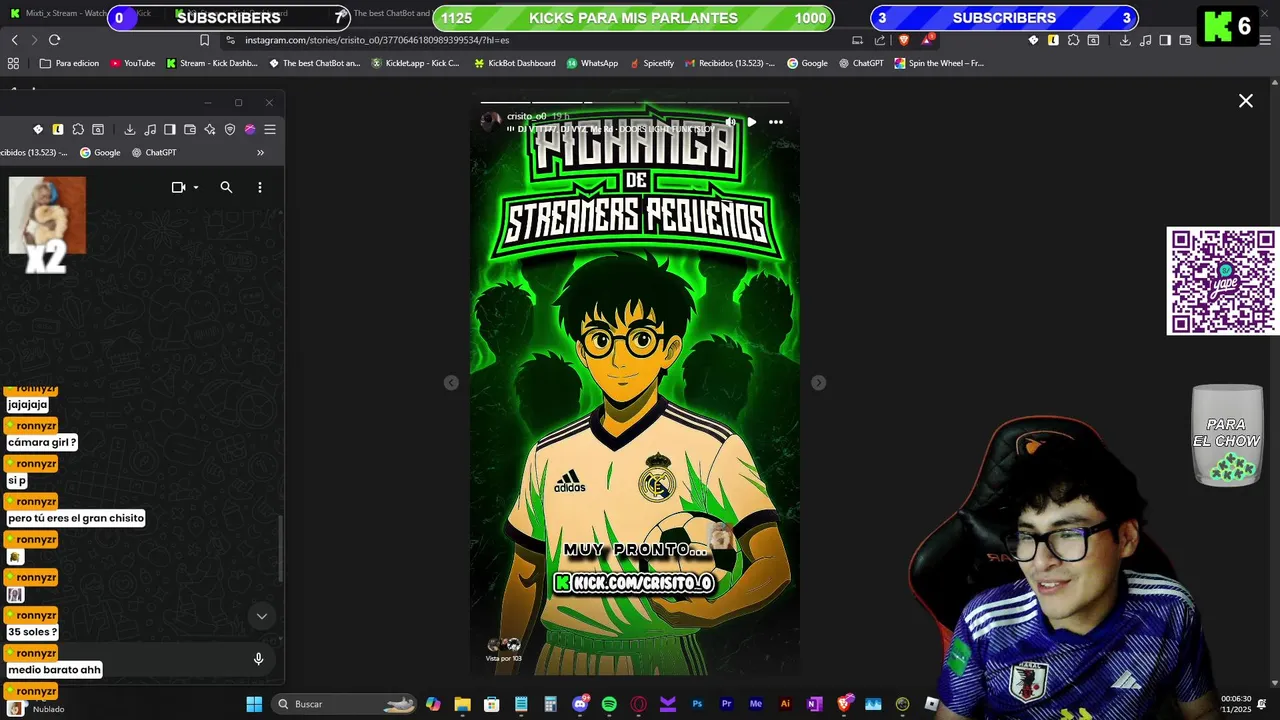Open the sticker image with x2

point(47,224)
